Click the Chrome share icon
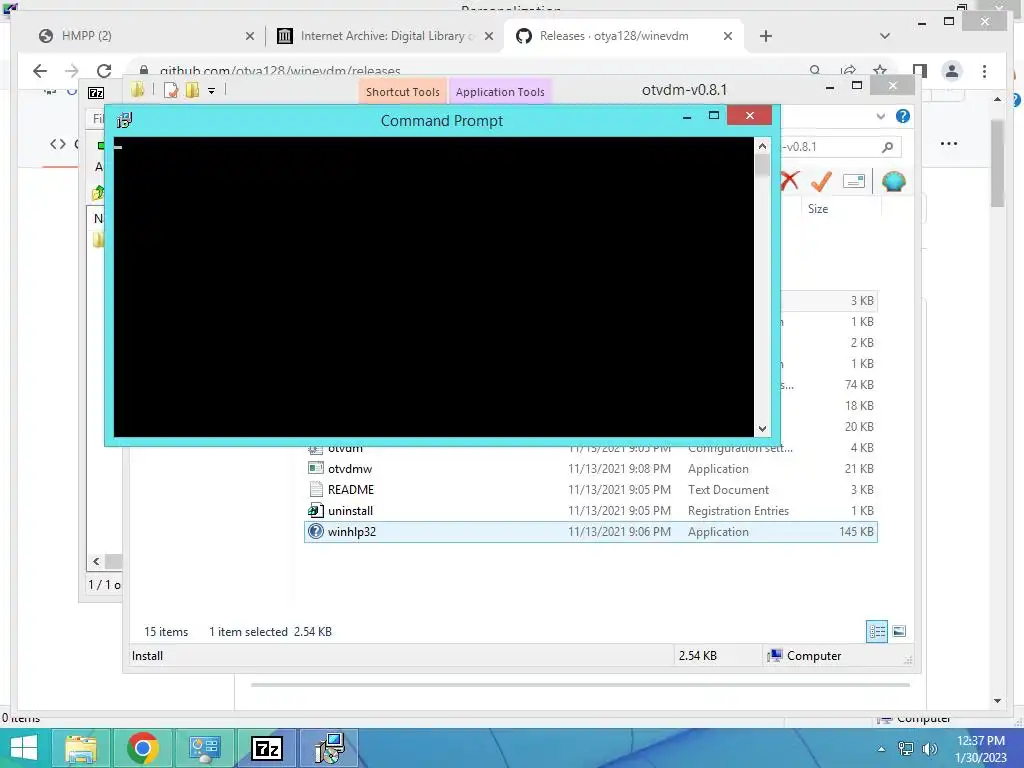Screen dimensions: 1024x768 pos(848,71)
